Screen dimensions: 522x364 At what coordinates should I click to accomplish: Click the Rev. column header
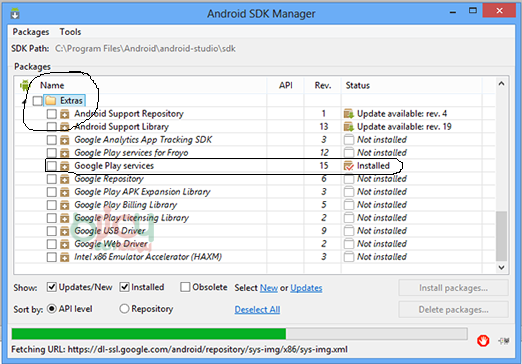[323, 85]
